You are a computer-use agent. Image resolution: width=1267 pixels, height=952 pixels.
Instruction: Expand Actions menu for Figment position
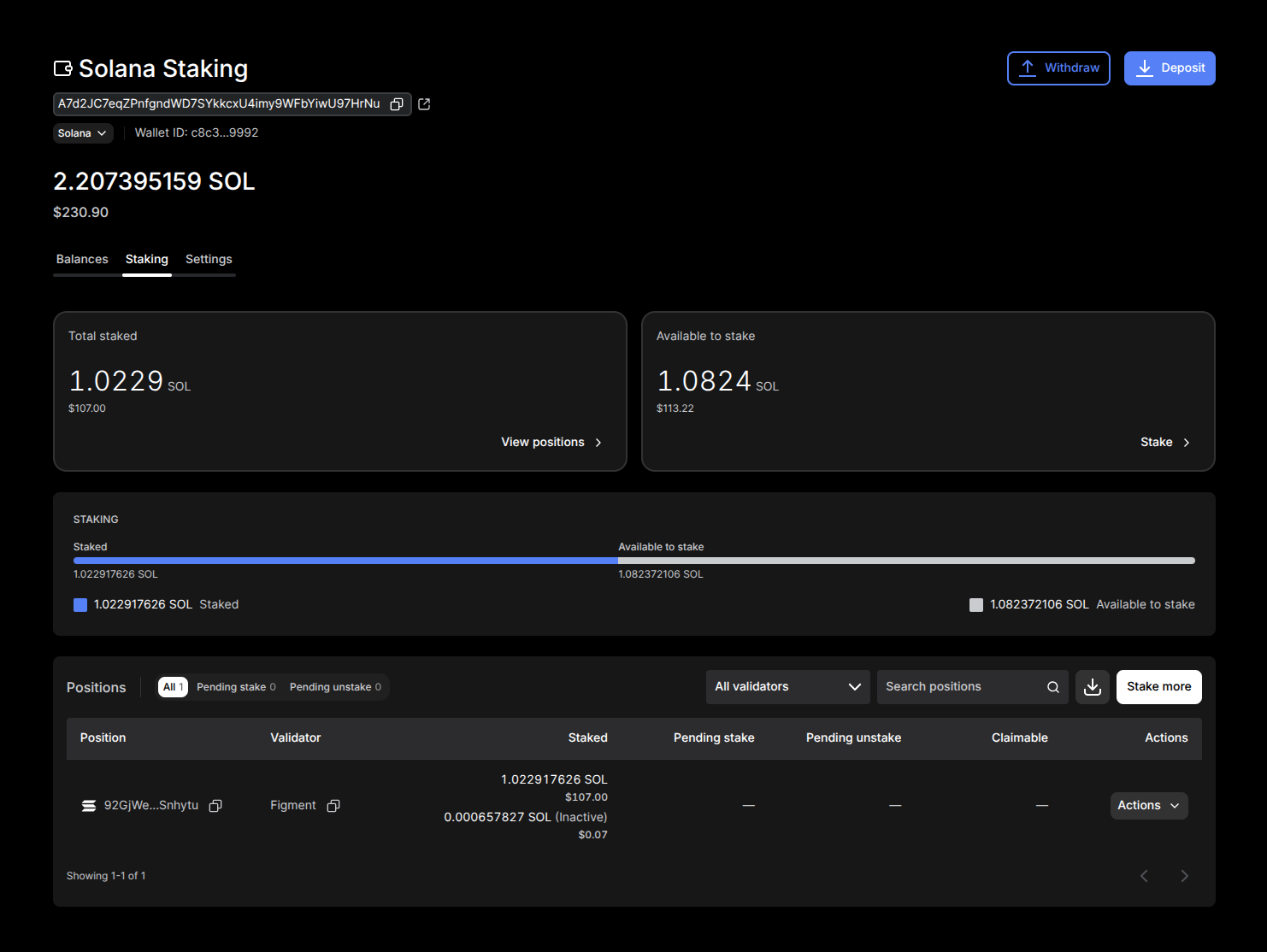click(1149, 806)
